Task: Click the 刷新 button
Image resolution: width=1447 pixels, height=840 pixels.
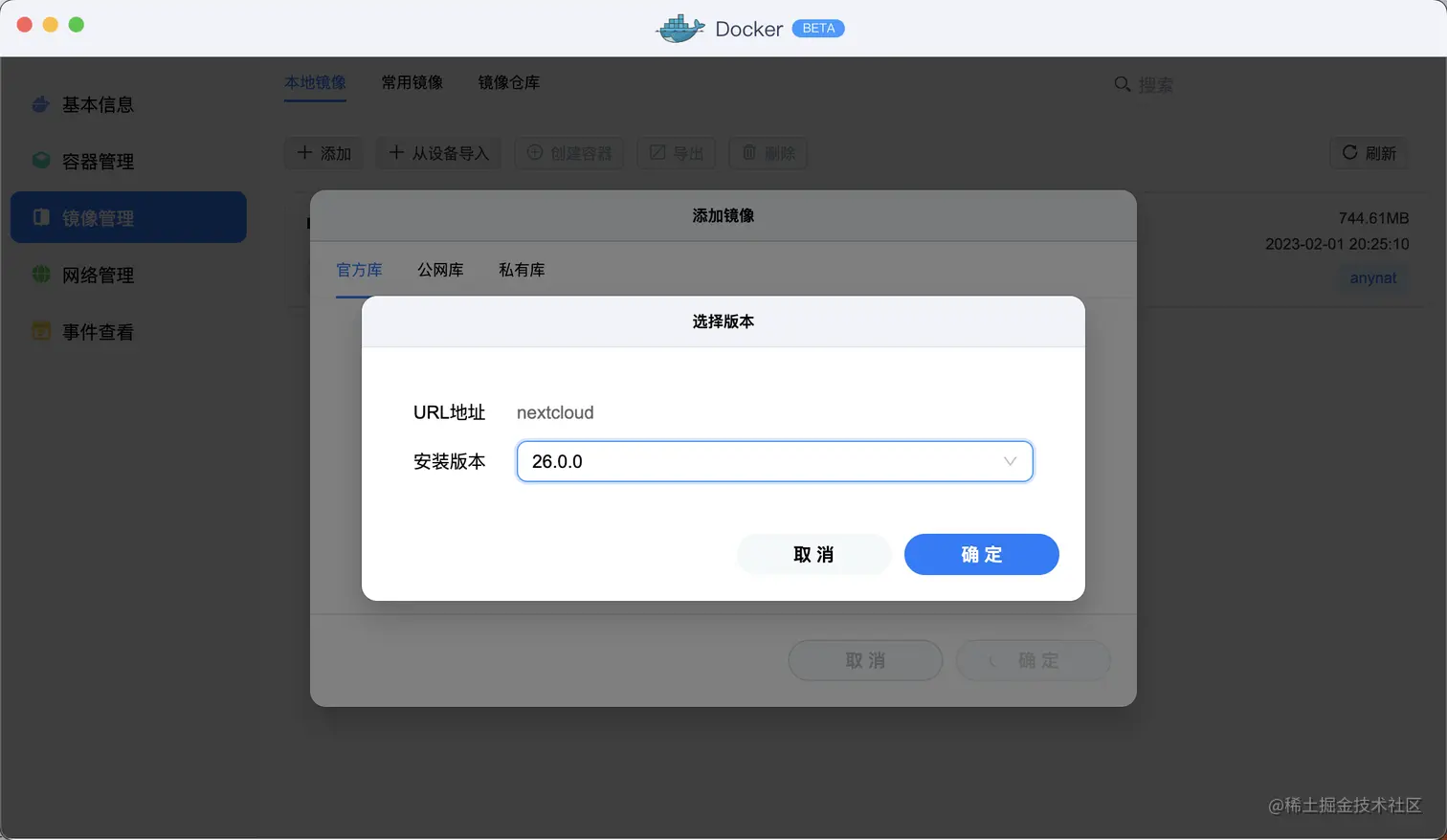Action: coord(1368,153)
